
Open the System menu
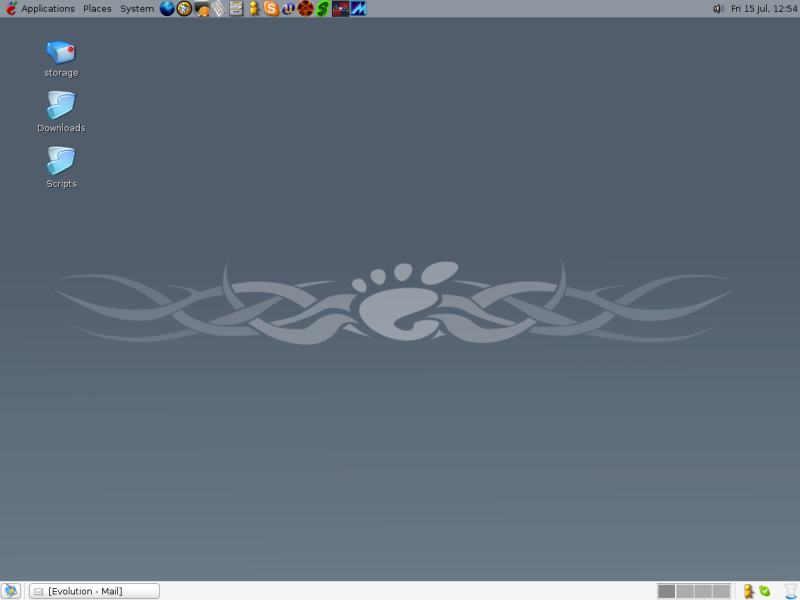(137, 9)
